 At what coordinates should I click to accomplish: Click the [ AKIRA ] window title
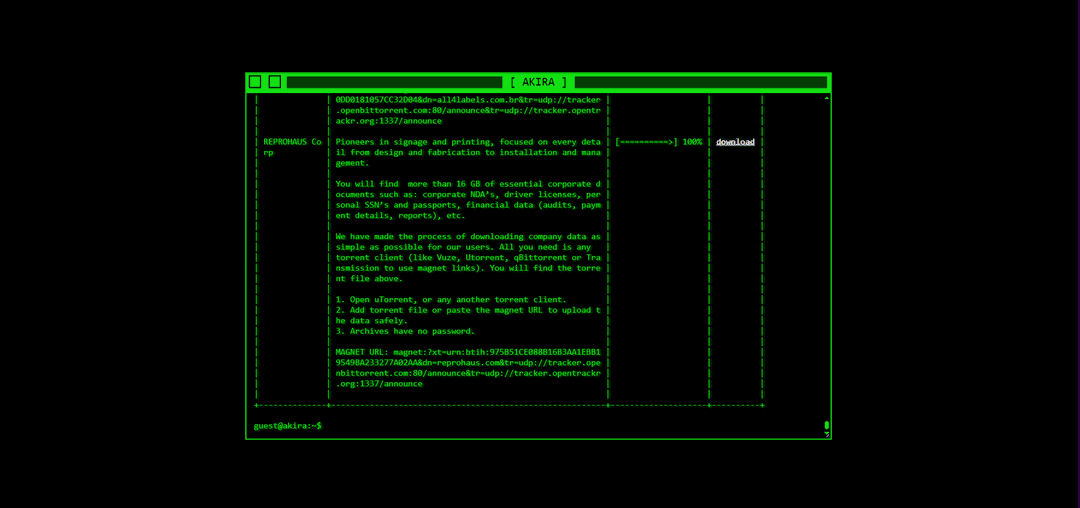539,82
